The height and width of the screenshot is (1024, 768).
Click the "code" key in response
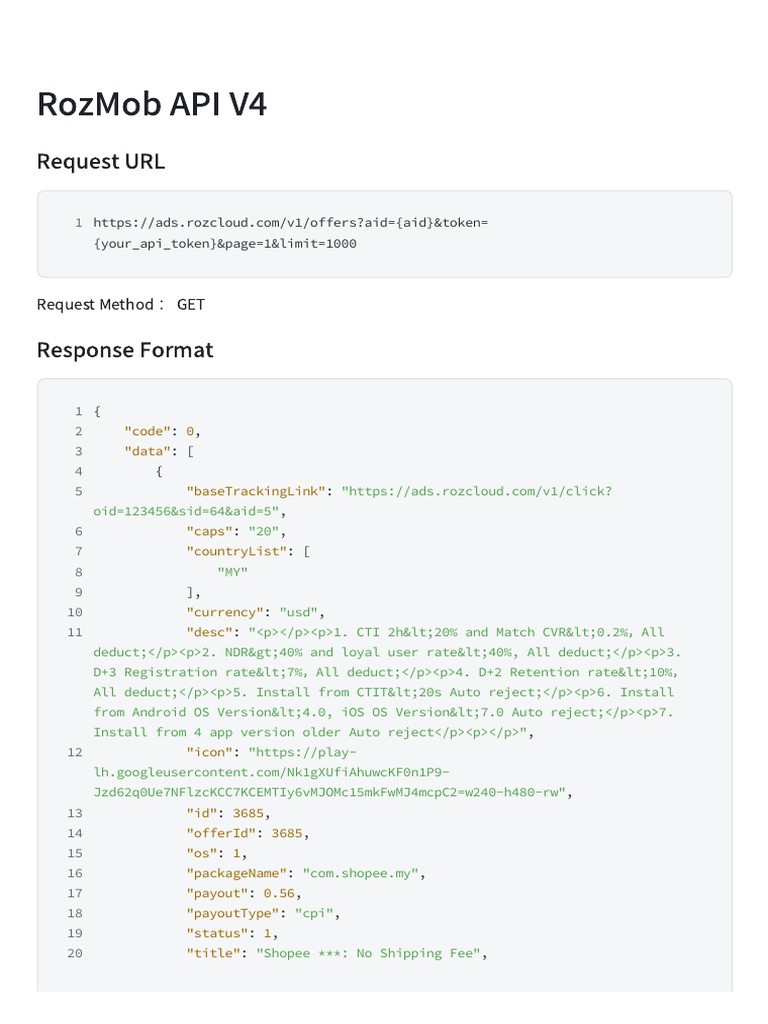[x=147, y=431]
